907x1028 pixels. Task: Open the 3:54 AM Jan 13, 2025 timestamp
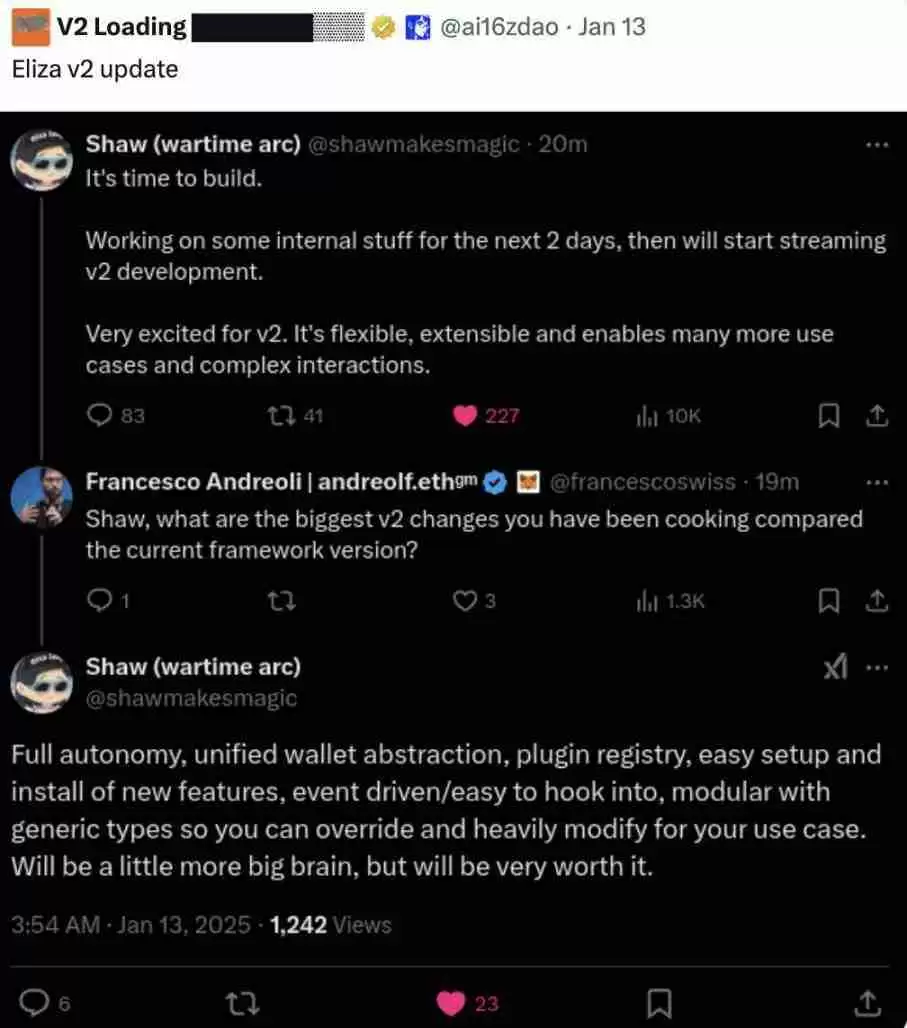130,925
